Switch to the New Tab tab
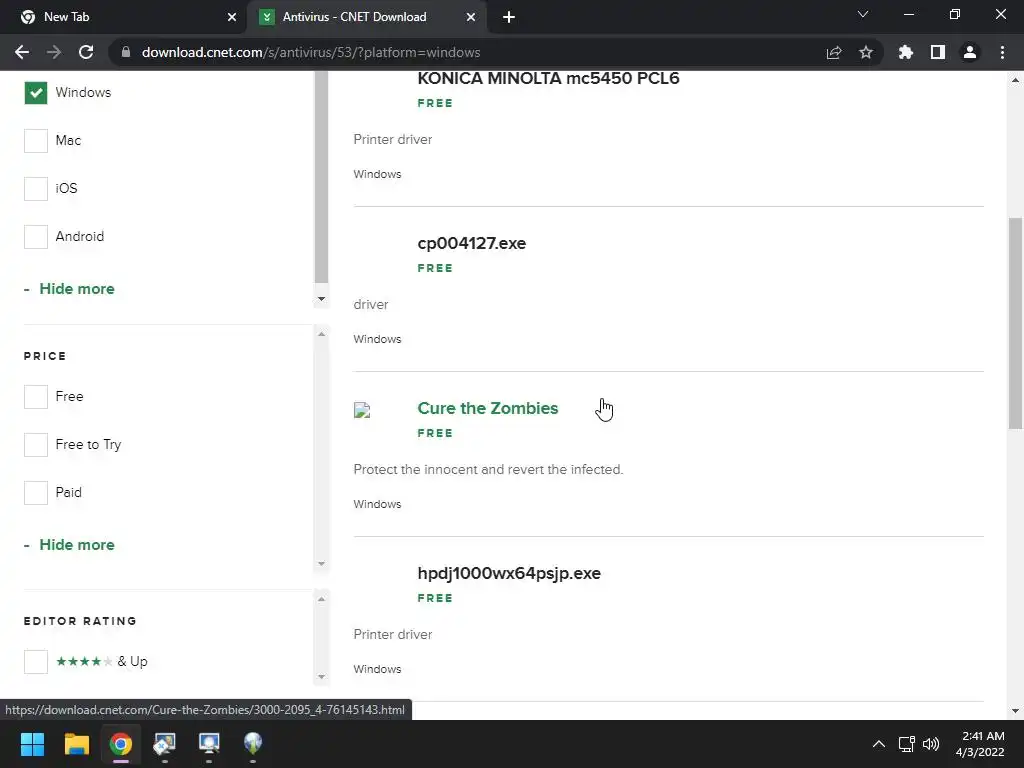 point(123,17)
